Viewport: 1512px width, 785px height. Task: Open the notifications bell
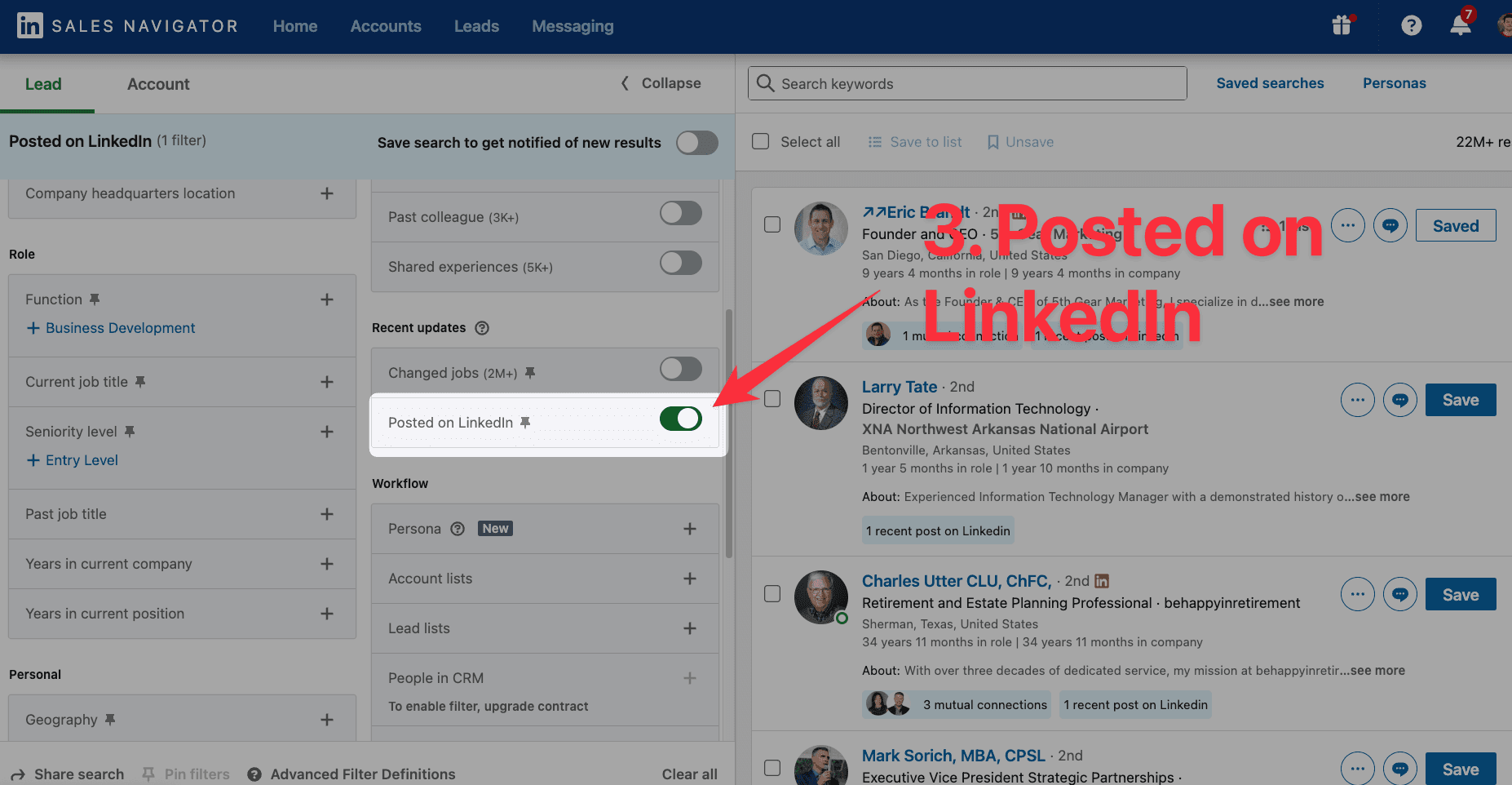(1461, 24)
